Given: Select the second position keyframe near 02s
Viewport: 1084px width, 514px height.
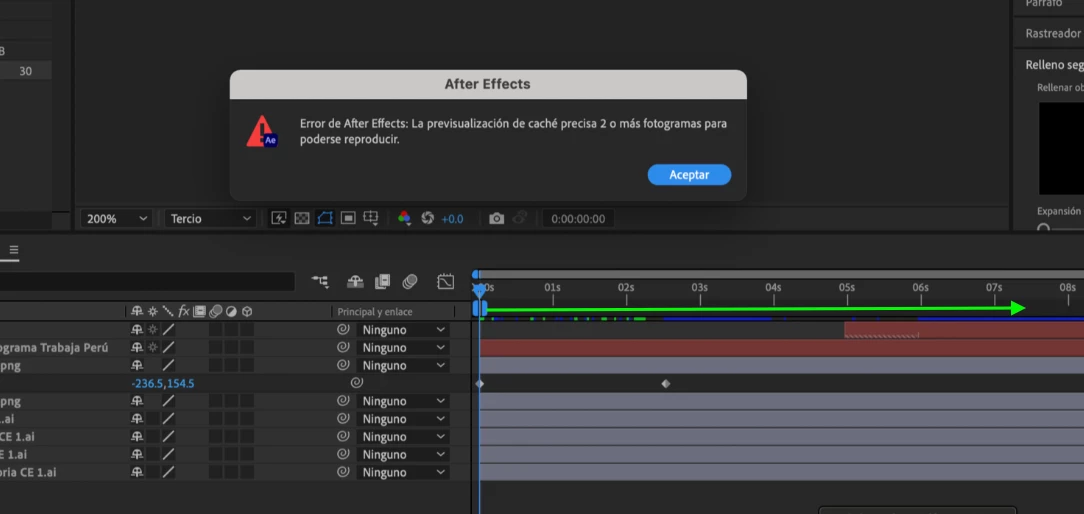Looking at the screenshot, I should [666, 383].
